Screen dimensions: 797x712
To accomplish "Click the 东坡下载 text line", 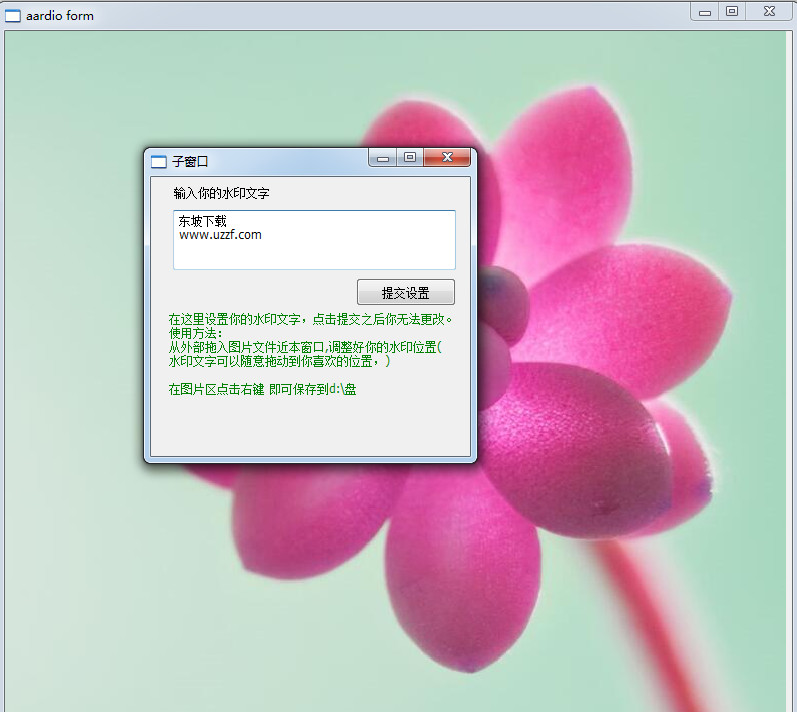I will [x=202, y=221].
